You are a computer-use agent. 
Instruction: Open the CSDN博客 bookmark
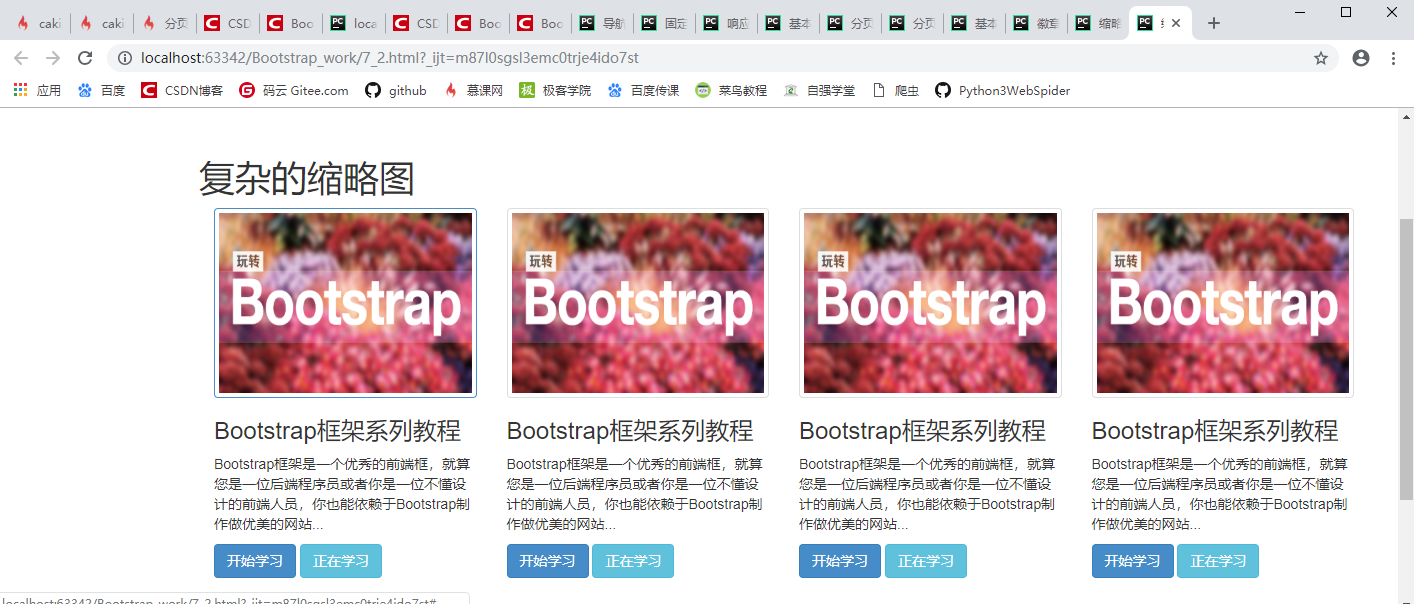[183, 89]
